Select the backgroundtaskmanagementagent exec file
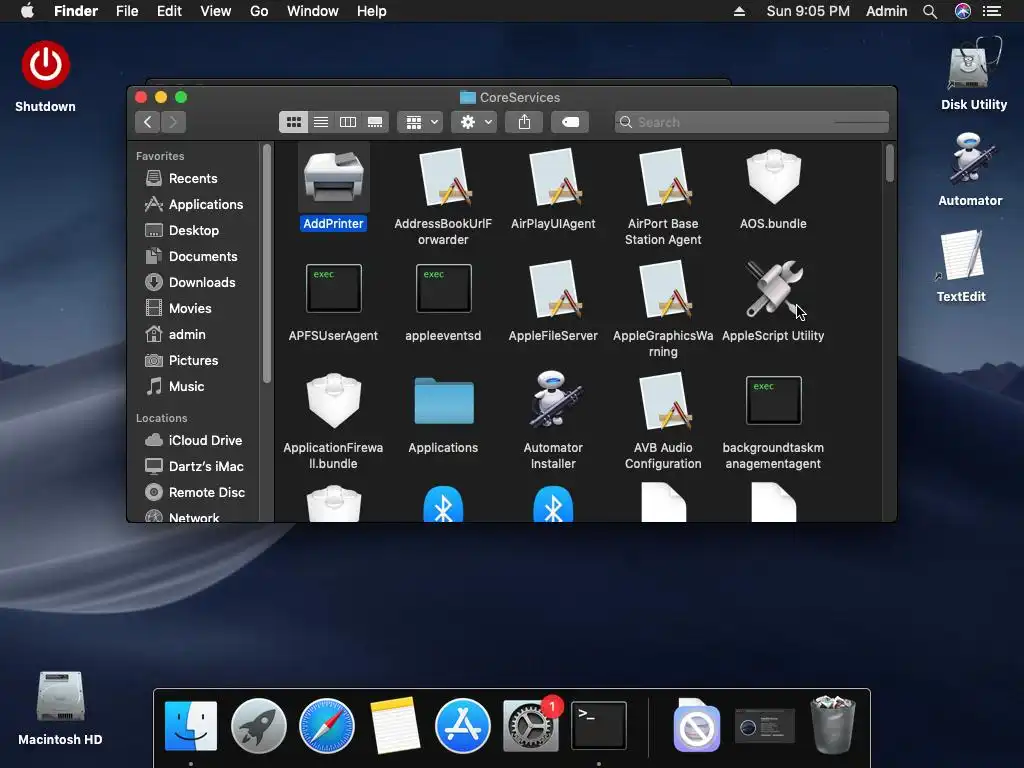Screen dimensions: 1024x768 [x=773, y=400]
